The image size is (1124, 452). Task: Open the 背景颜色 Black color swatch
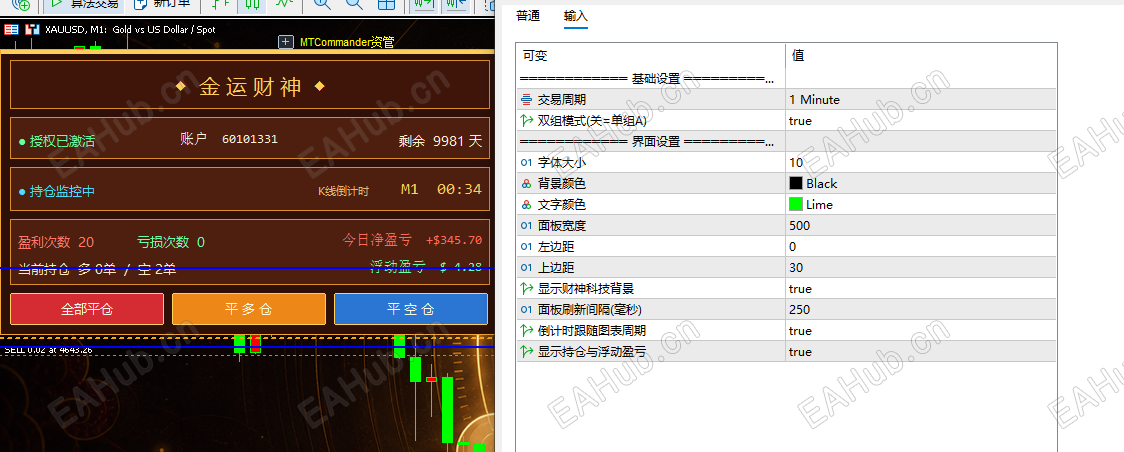(796, 183)
